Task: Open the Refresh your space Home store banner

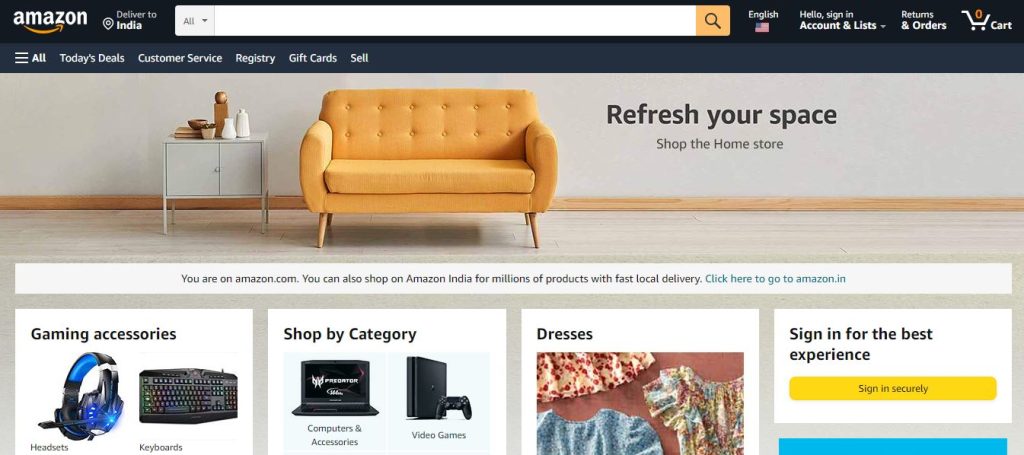Action: (x=512, y=163)
